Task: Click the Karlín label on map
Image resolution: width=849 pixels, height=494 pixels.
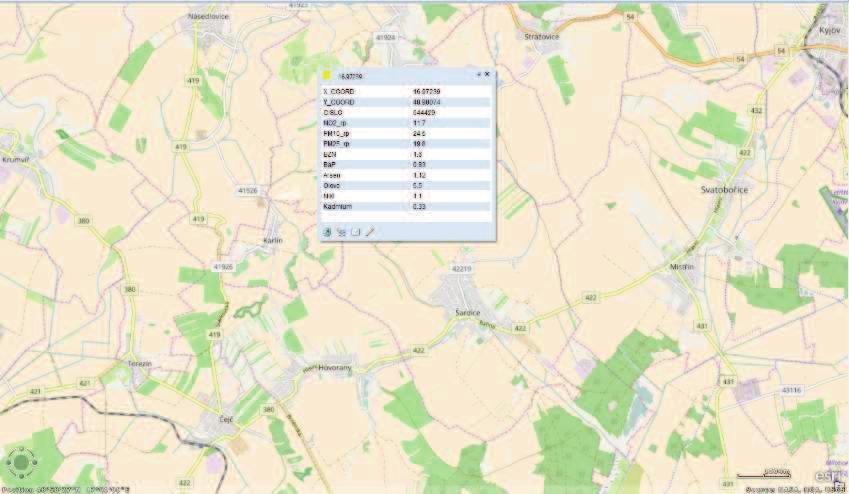Action: coord(272,240)
